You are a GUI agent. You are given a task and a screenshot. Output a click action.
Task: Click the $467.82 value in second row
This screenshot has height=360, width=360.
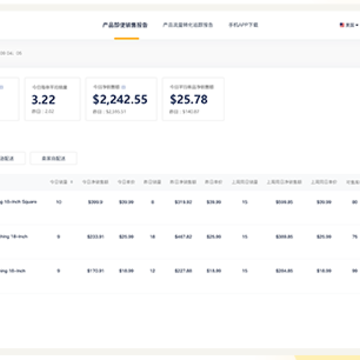[x=183, y=237]
